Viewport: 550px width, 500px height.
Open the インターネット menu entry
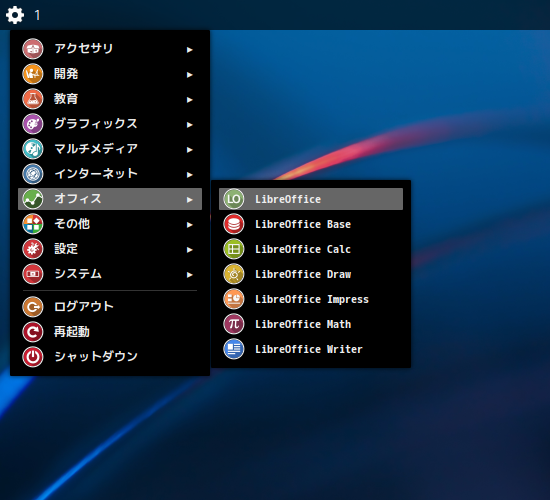[x=110, y=174]
